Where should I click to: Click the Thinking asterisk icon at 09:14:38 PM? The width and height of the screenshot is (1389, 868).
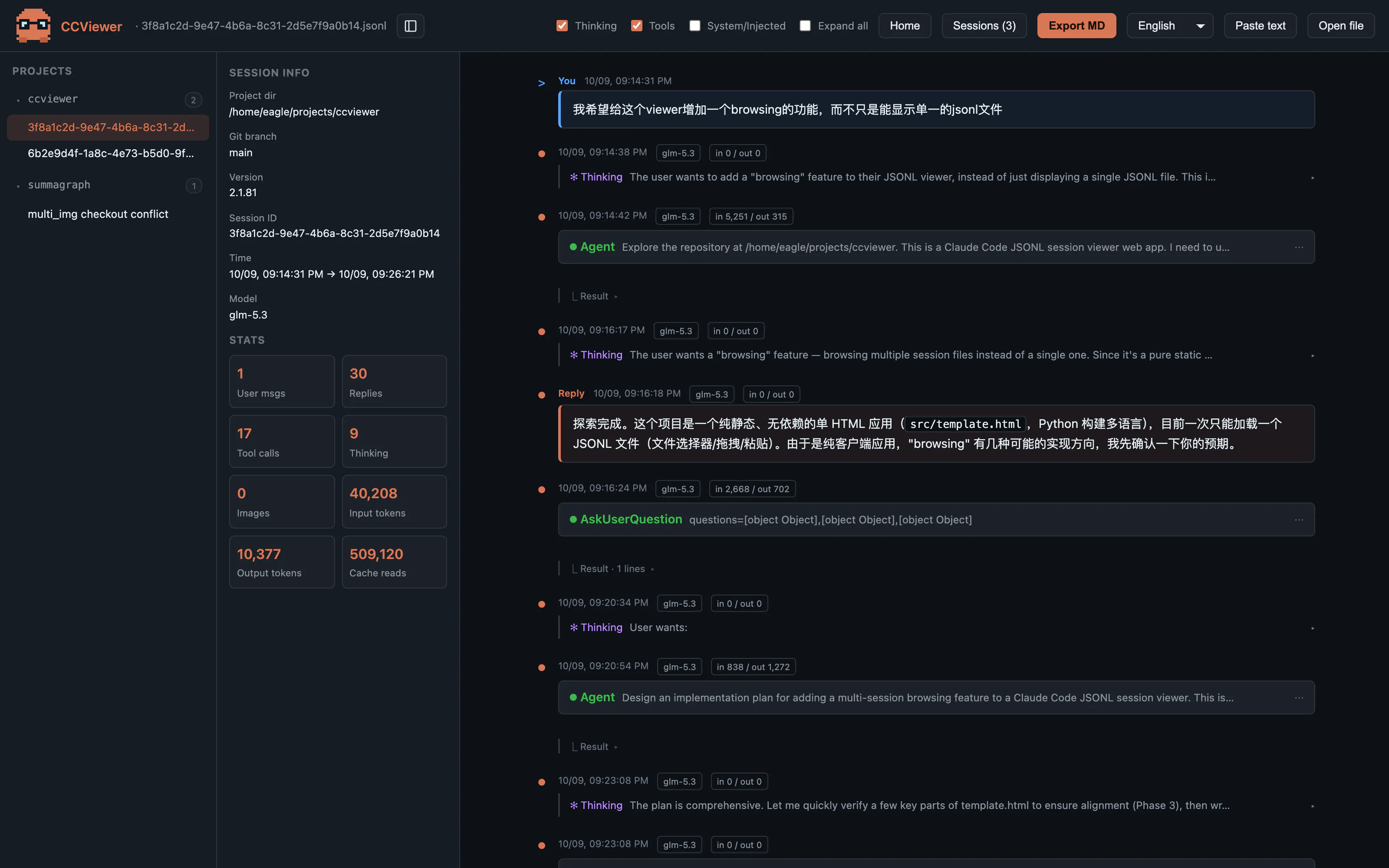573,177
